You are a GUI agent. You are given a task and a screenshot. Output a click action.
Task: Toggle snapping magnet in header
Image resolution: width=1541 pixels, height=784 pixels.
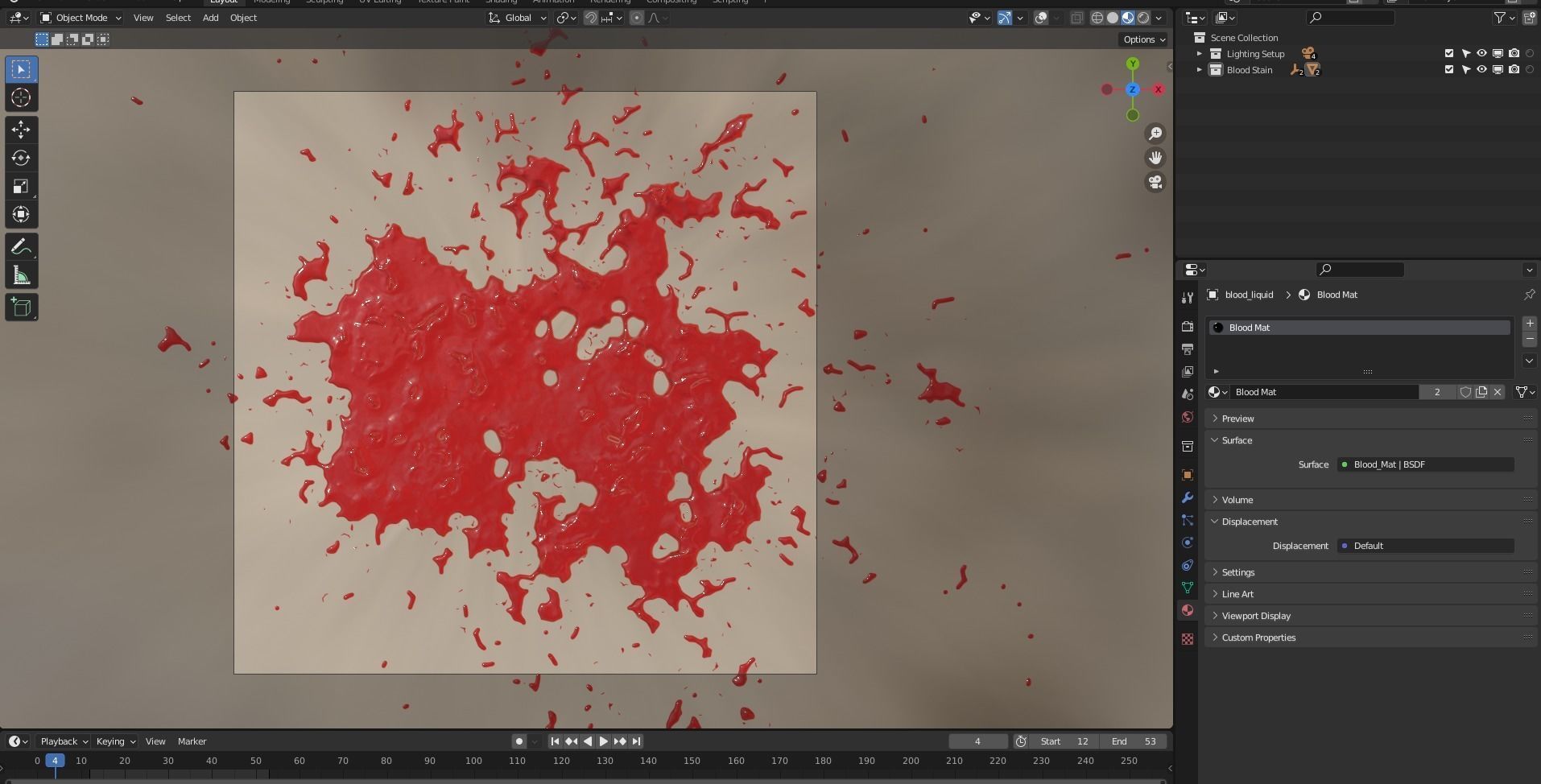pos(591,18)
